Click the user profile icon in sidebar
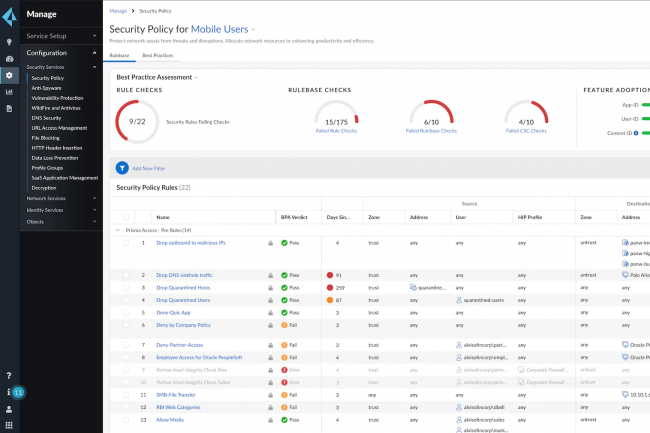 [9, 408]
